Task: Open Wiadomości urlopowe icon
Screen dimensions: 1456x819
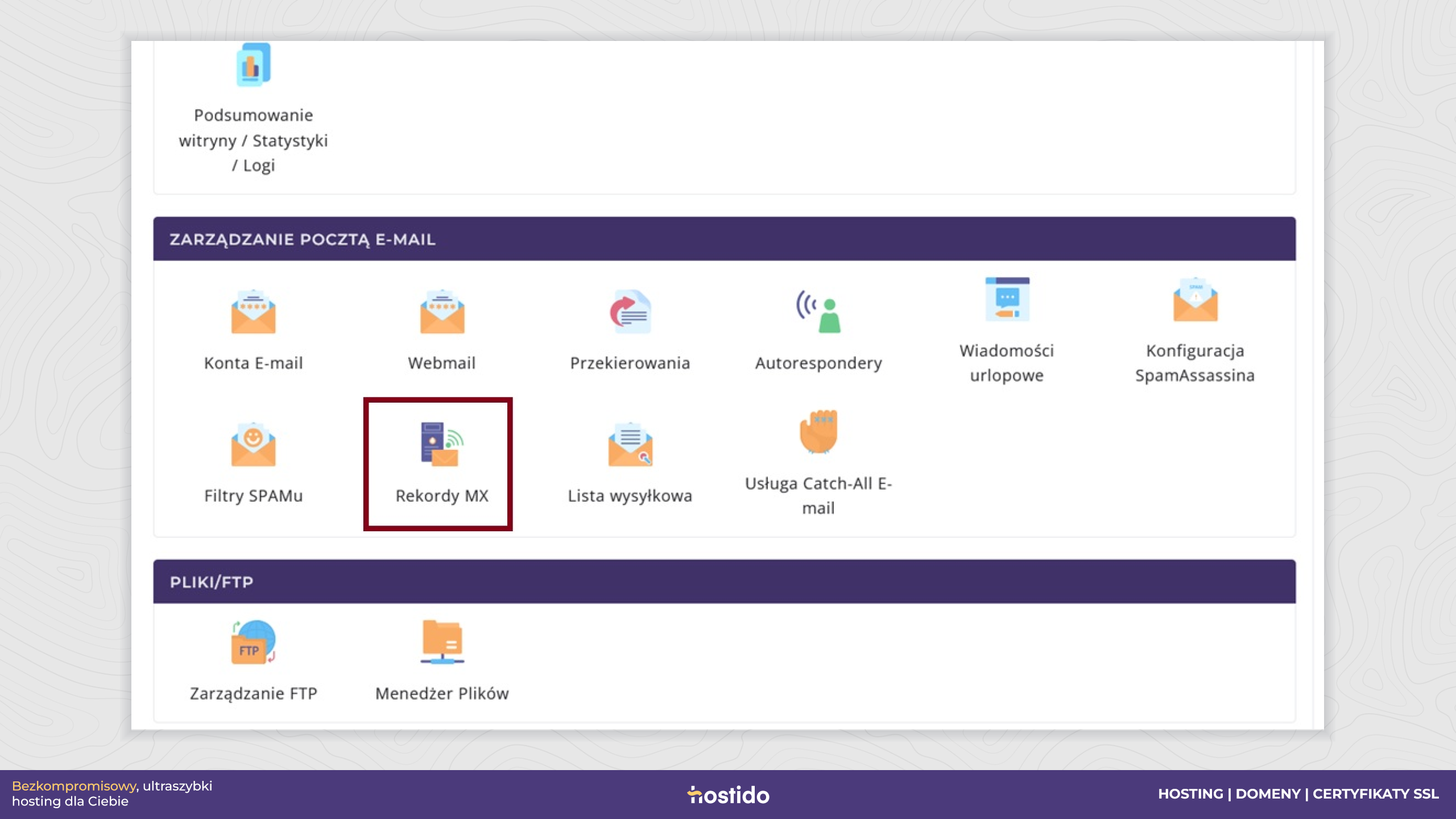Action: click(x=1007, y=299)
